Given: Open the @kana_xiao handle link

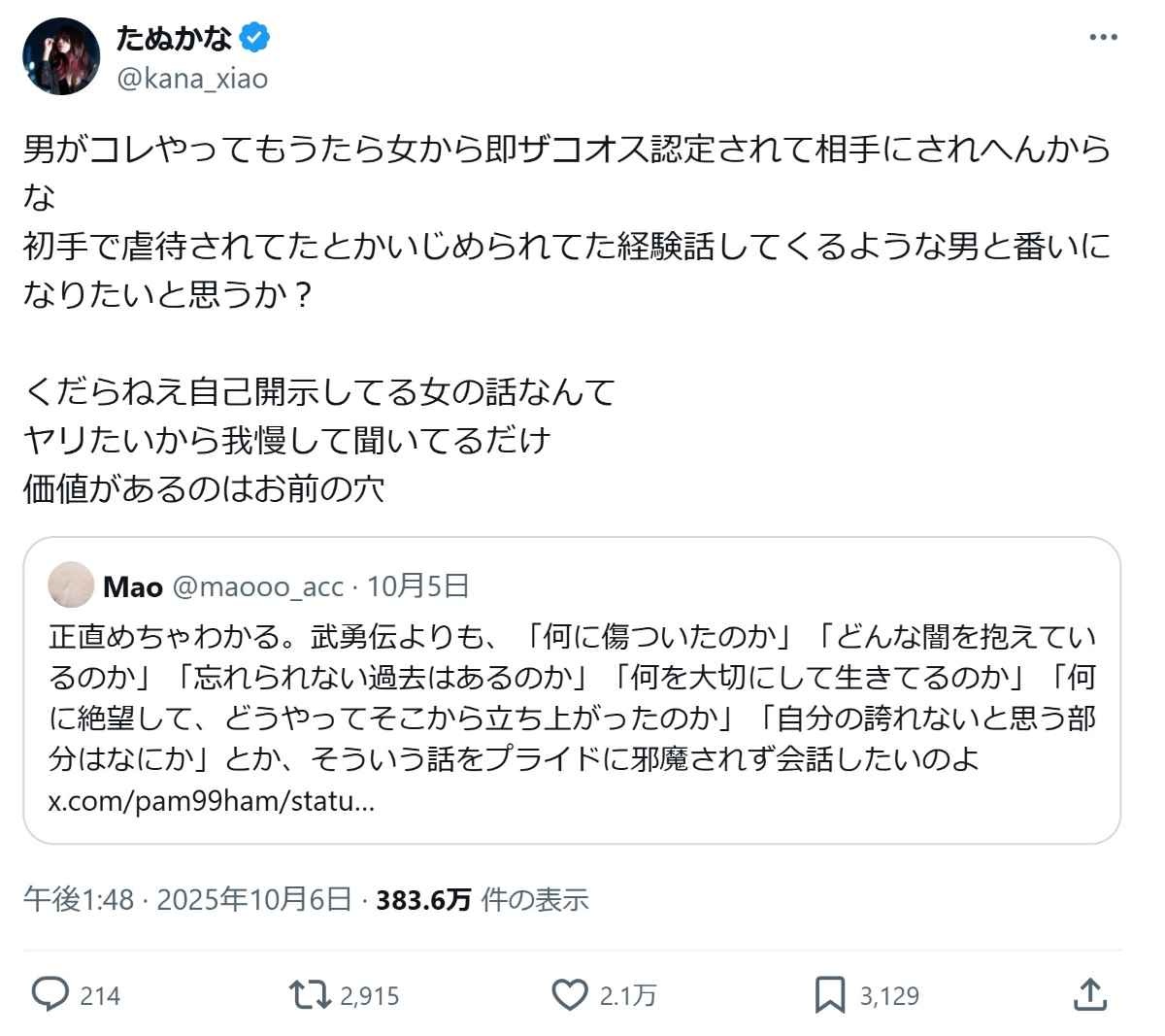Looking at the screenshot, I should click(192, 79).
